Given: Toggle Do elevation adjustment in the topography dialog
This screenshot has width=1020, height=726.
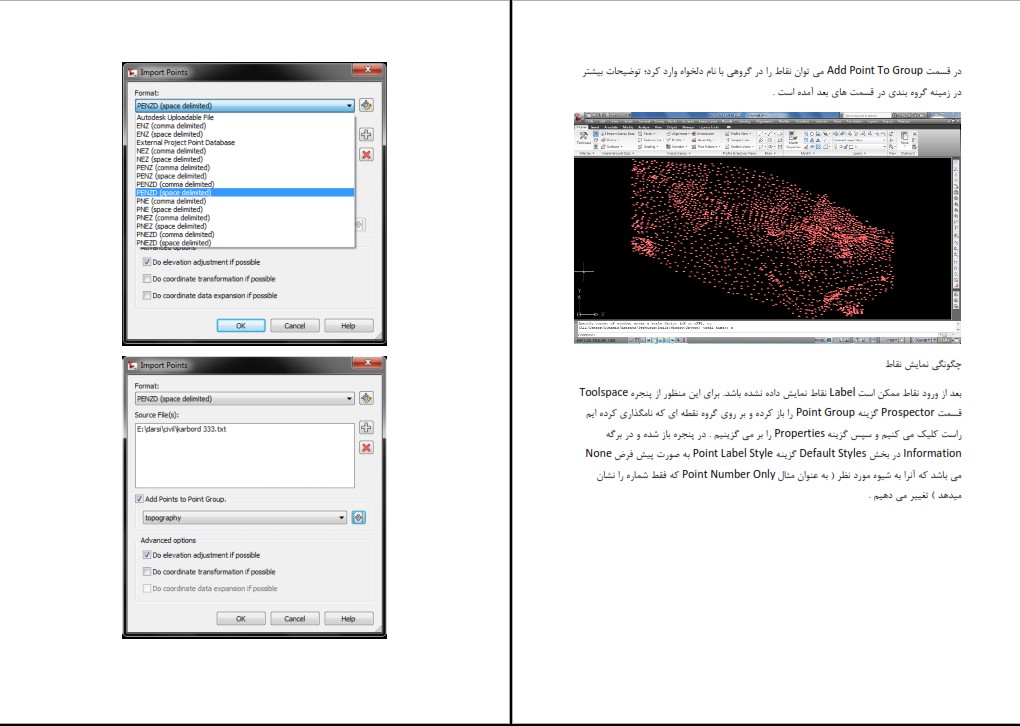Looking at the screenshot, I should click(147, 555).
